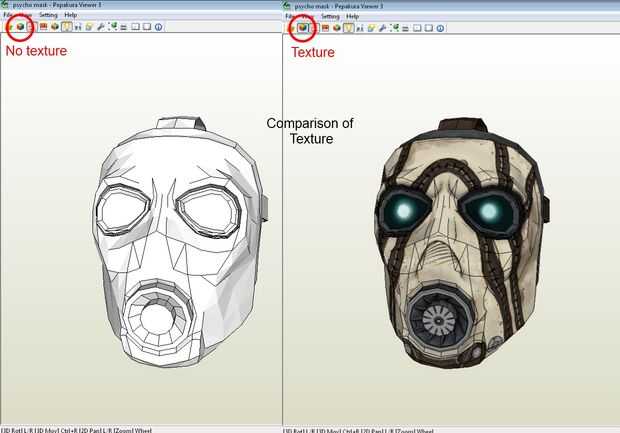The width and height of the screenshot is (620, 433).
Task: Open Setting menu in left window
Action: pos(48,15)
